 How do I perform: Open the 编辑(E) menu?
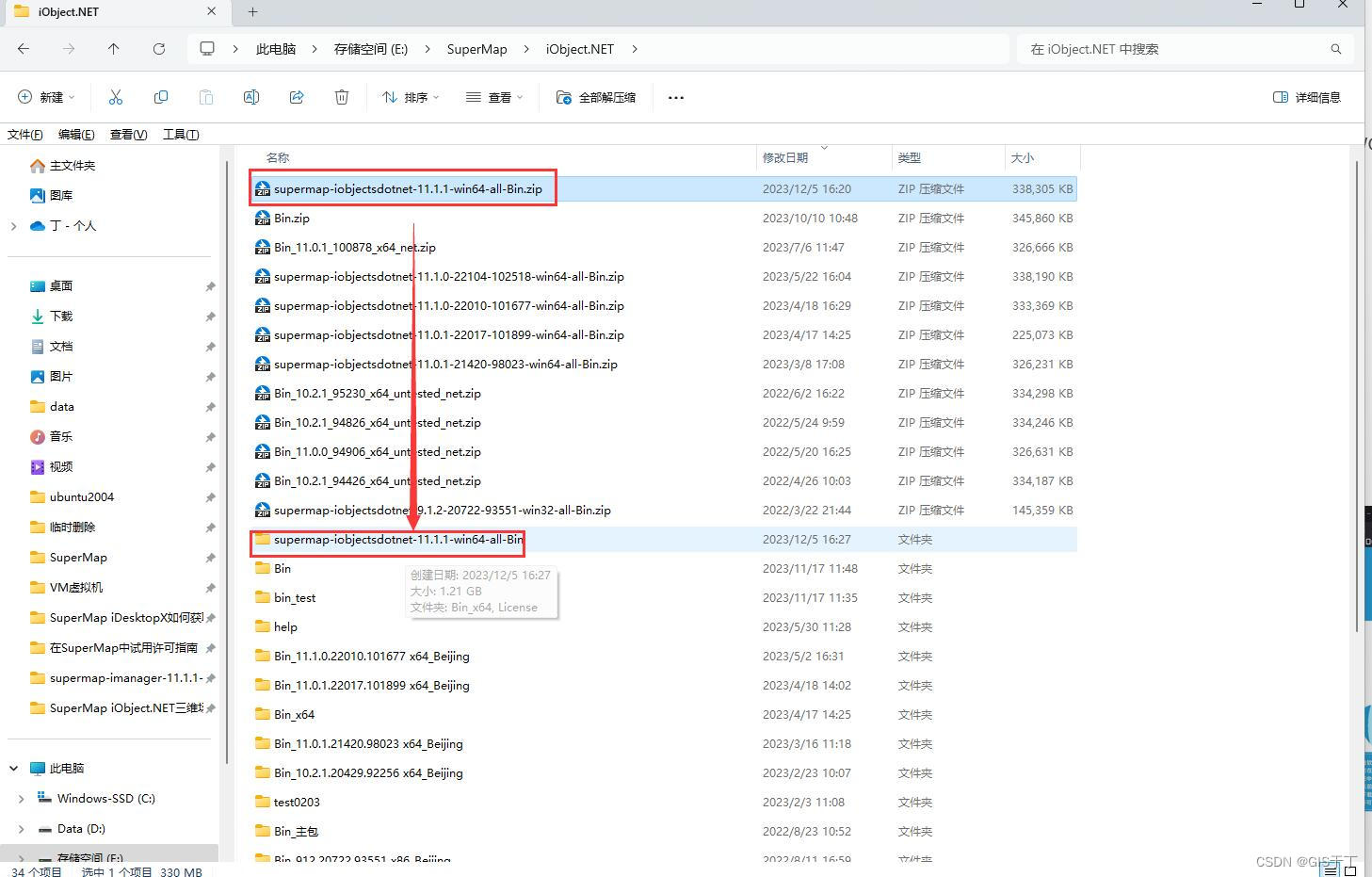(x=76, y=135)
